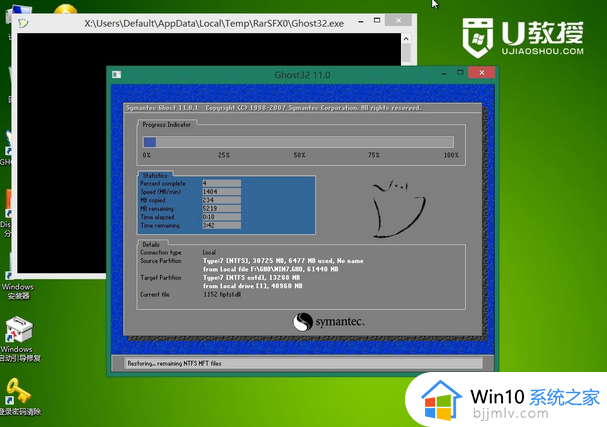Click the Ghost32 11.0 title bar text
607x427 pixels.
pyautogui.click(x=302, y=75)
